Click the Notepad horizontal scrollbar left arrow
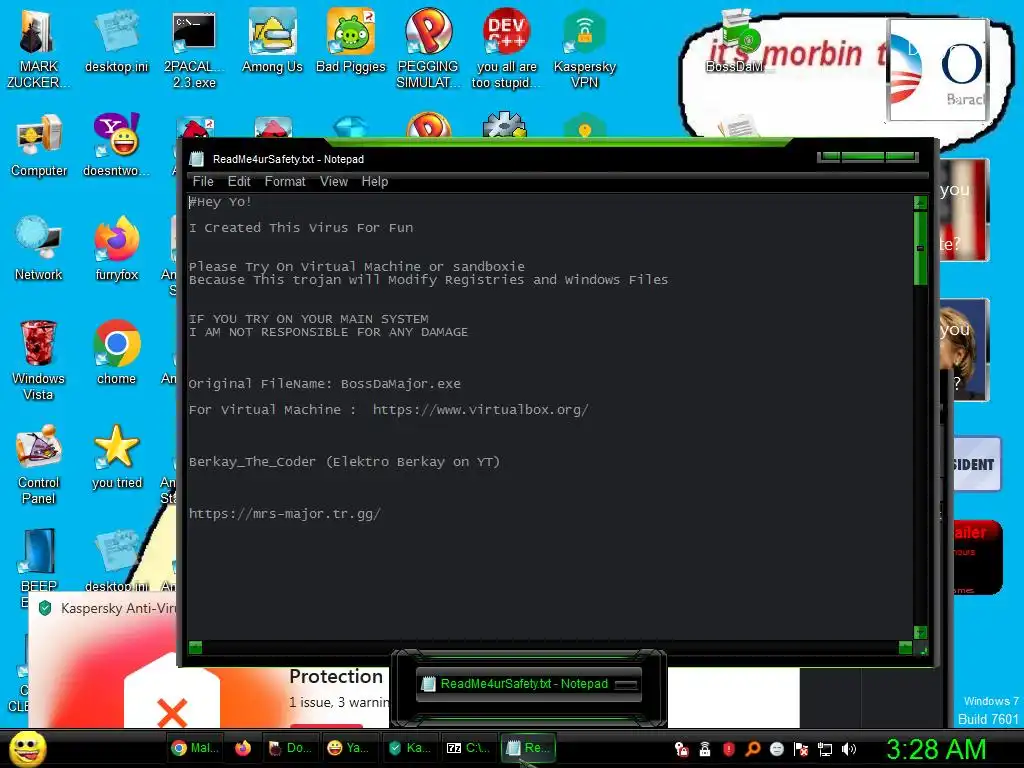Screen dimensions: 1024x768 195,647
